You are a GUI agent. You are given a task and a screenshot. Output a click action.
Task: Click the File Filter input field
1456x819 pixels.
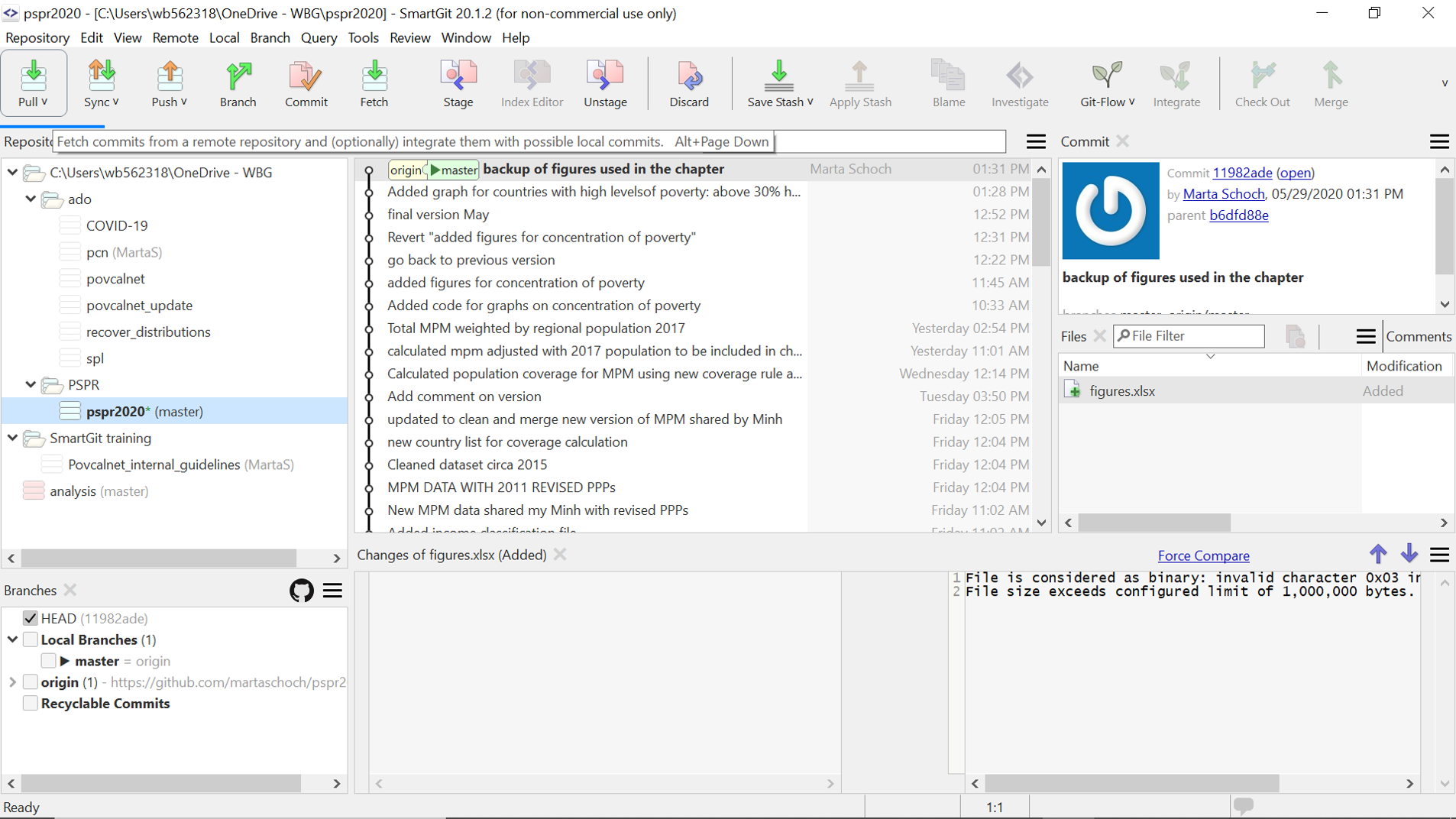1189,336
